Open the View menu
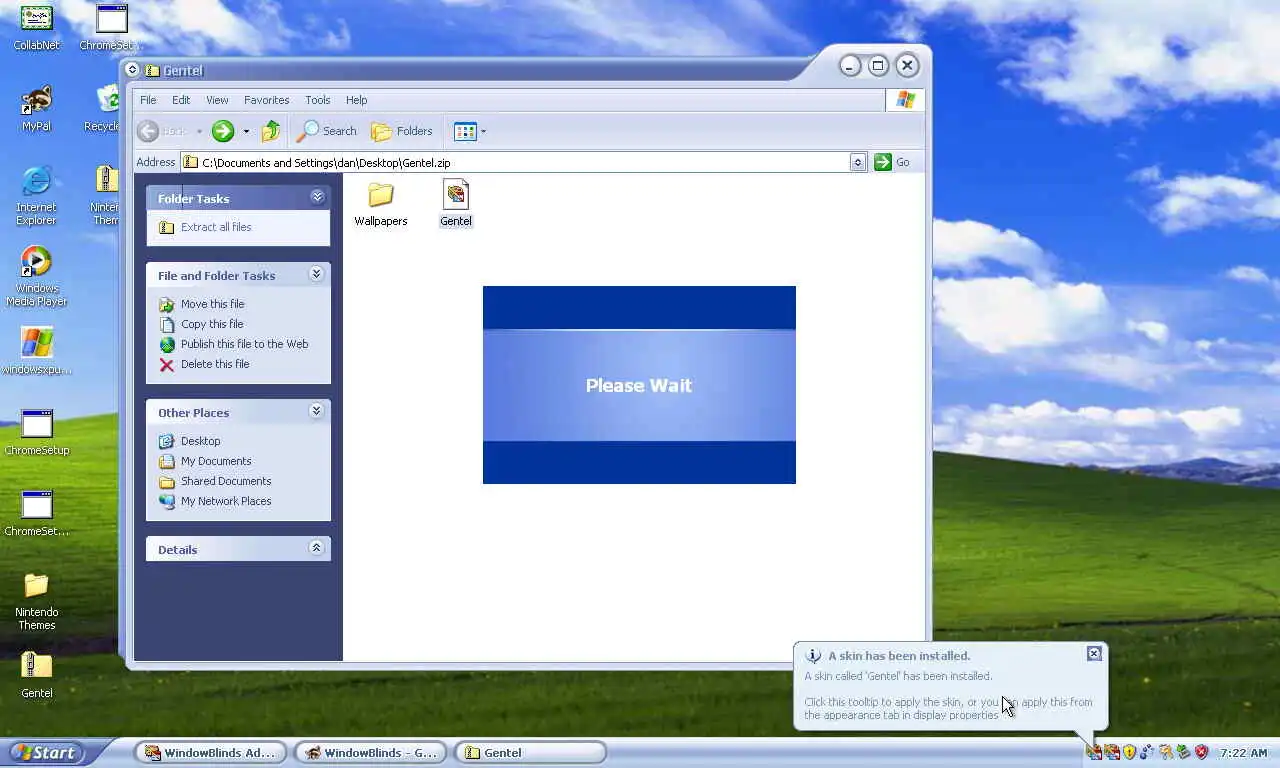Viewport: 1280px width, 768px height. 217,100
